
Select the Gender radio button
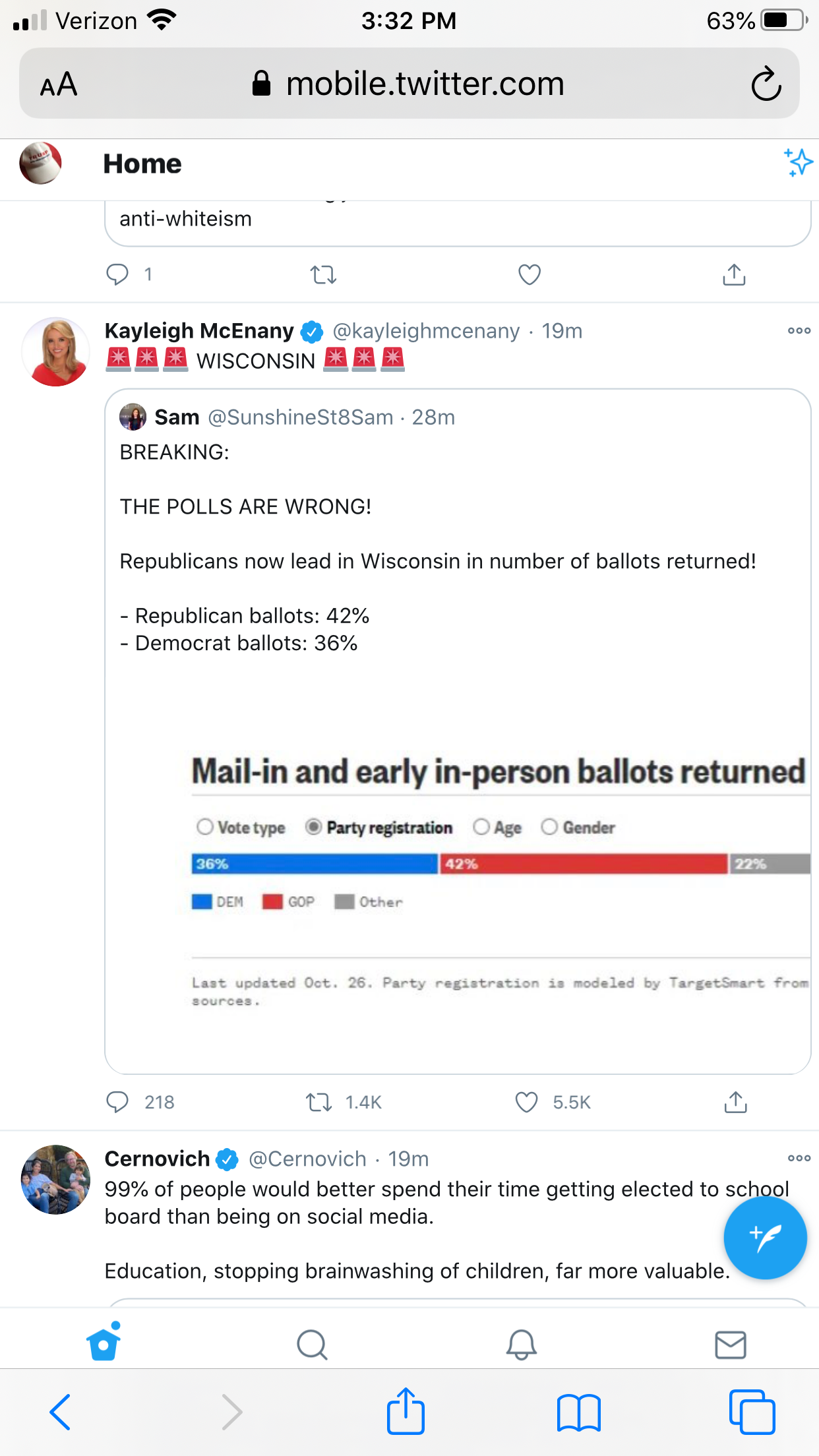[549, 827]
